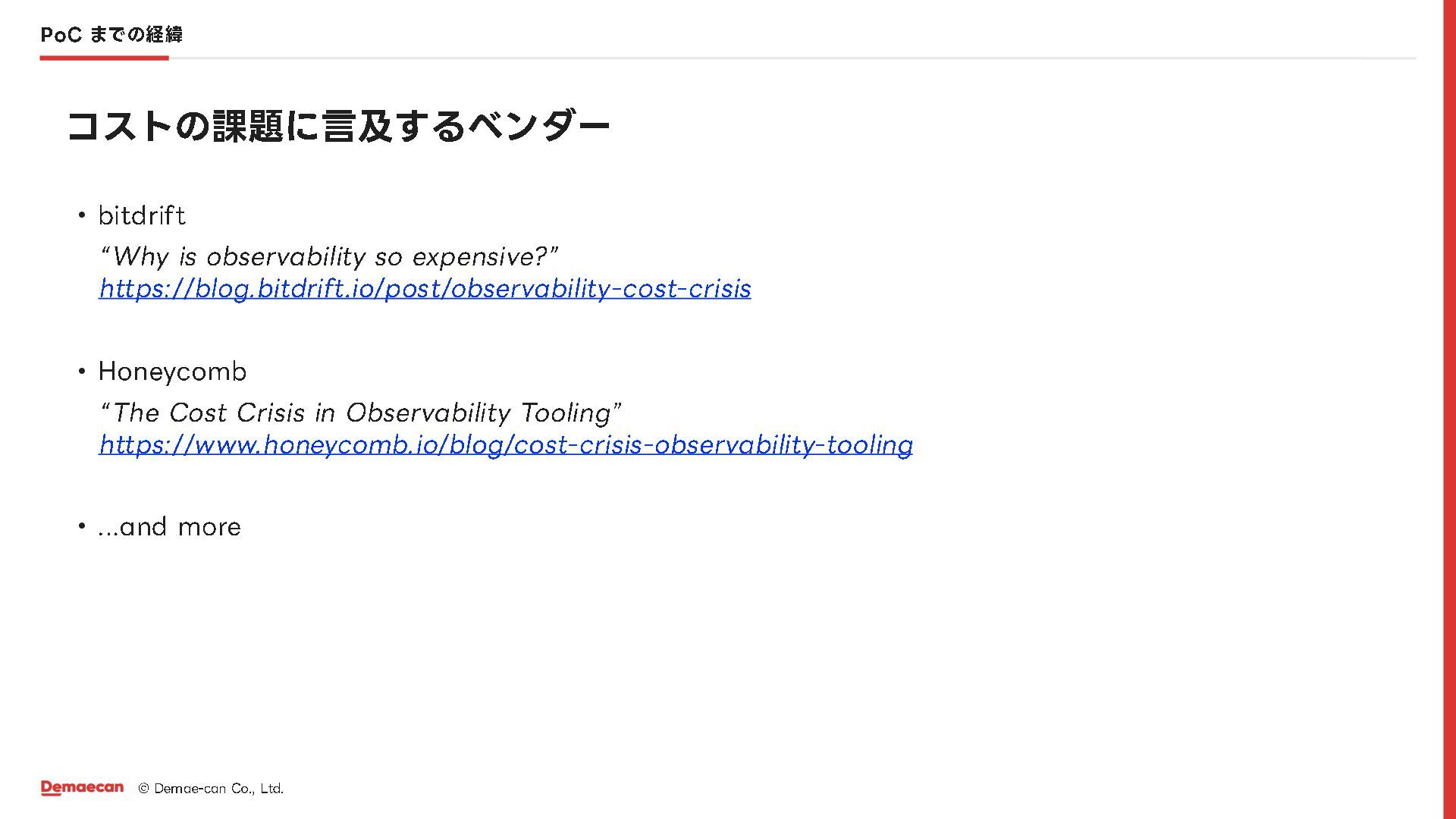Click the 'PoC までの経緯' section header

click(111, 35)
